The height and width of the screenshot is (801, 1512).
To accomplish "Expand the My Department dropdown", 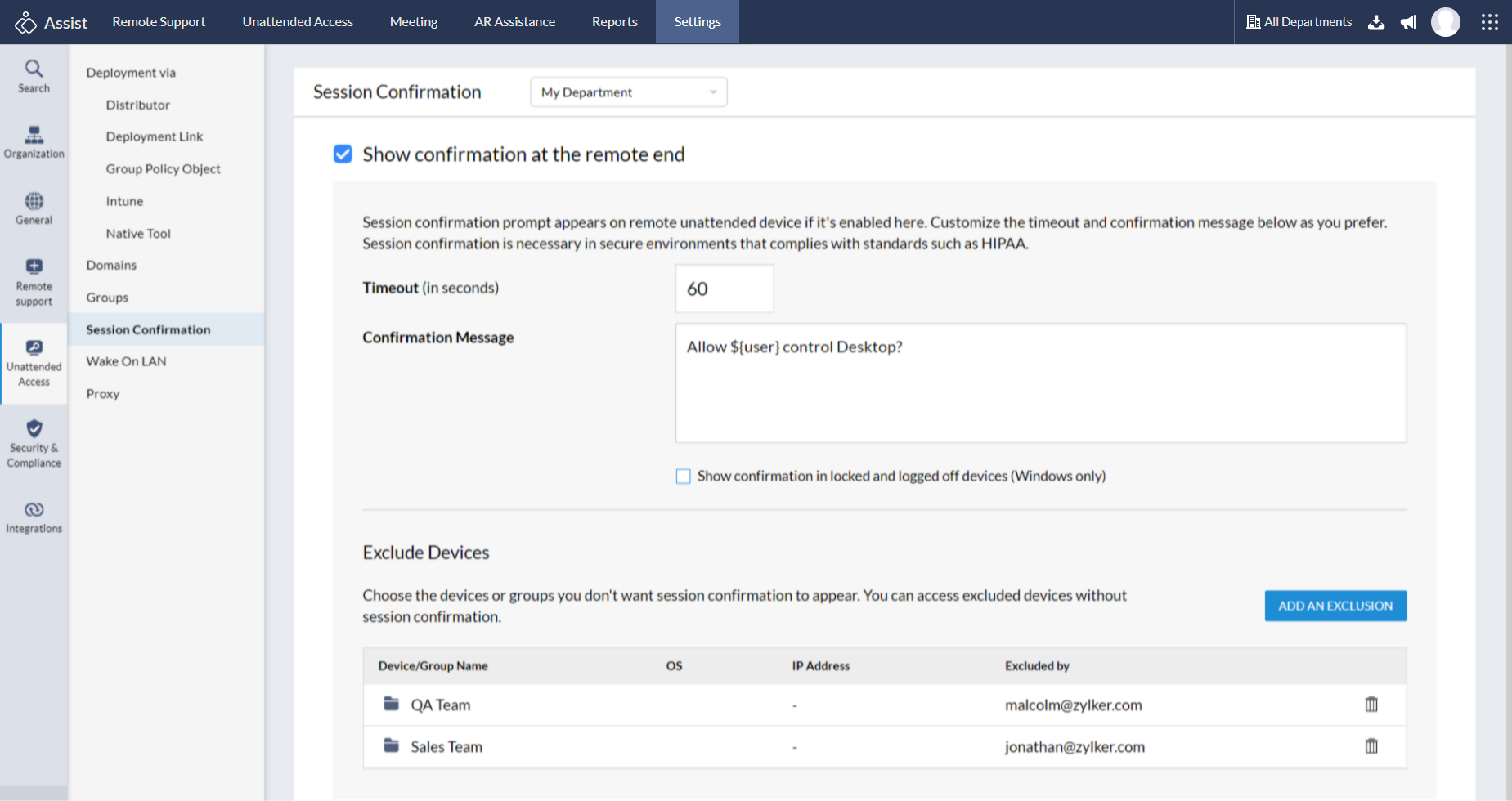I will (628, 92).
